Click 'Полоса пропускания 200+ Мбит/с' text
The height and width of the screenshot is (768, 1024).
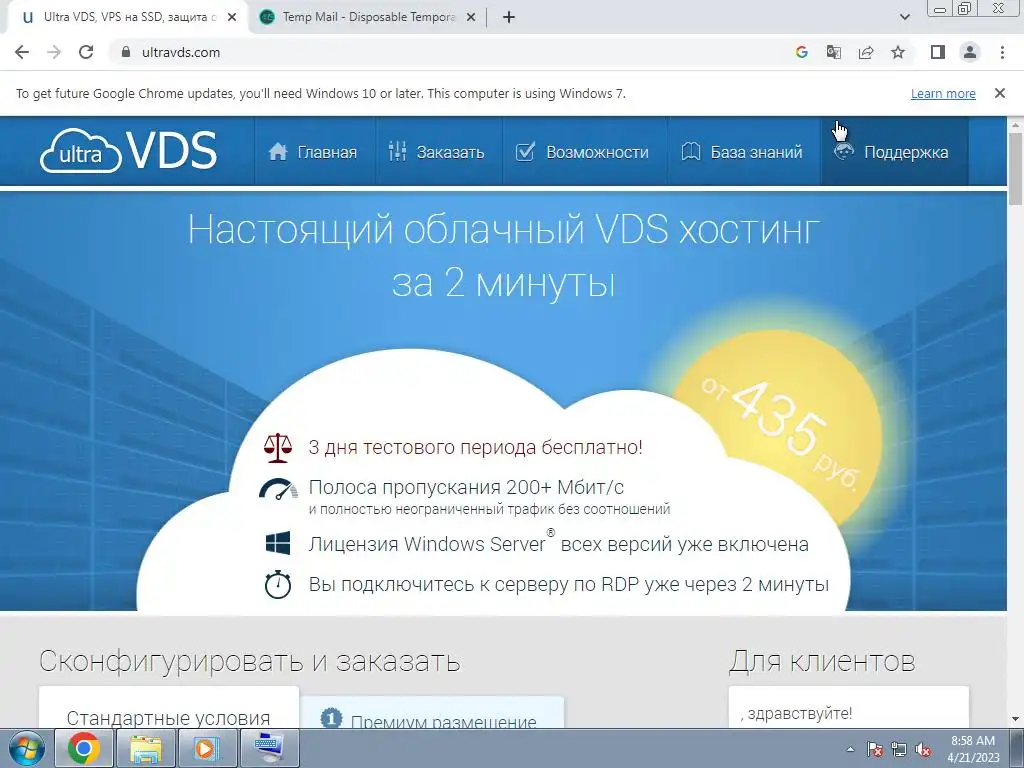click(x=466, y=487)
